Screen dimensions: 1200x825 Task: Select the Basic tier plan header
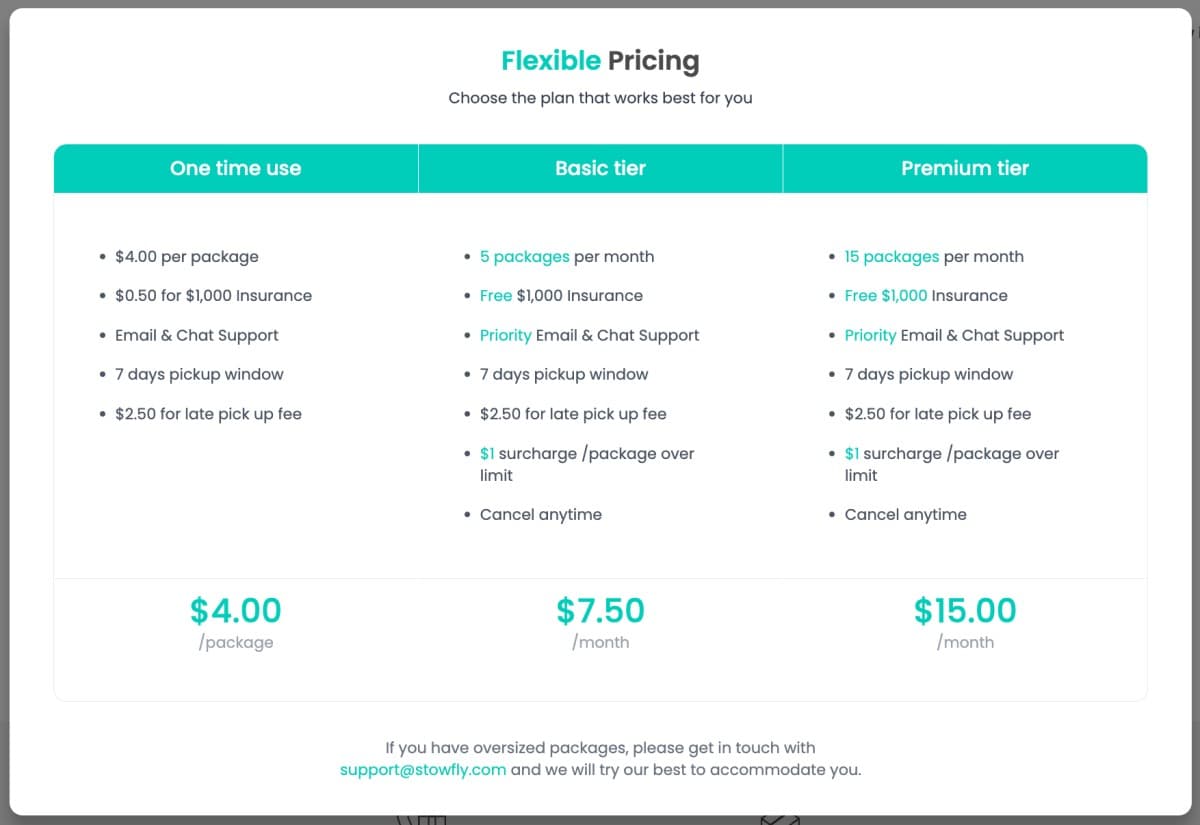pos(600,168)
